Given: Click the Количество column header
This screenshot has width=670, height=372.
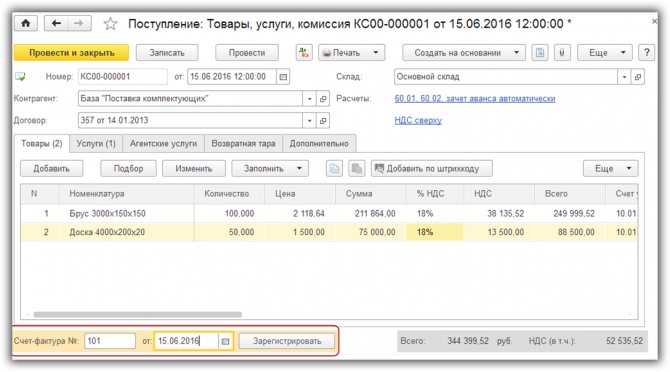Looking at the screenshot, I should pos(229,194).
